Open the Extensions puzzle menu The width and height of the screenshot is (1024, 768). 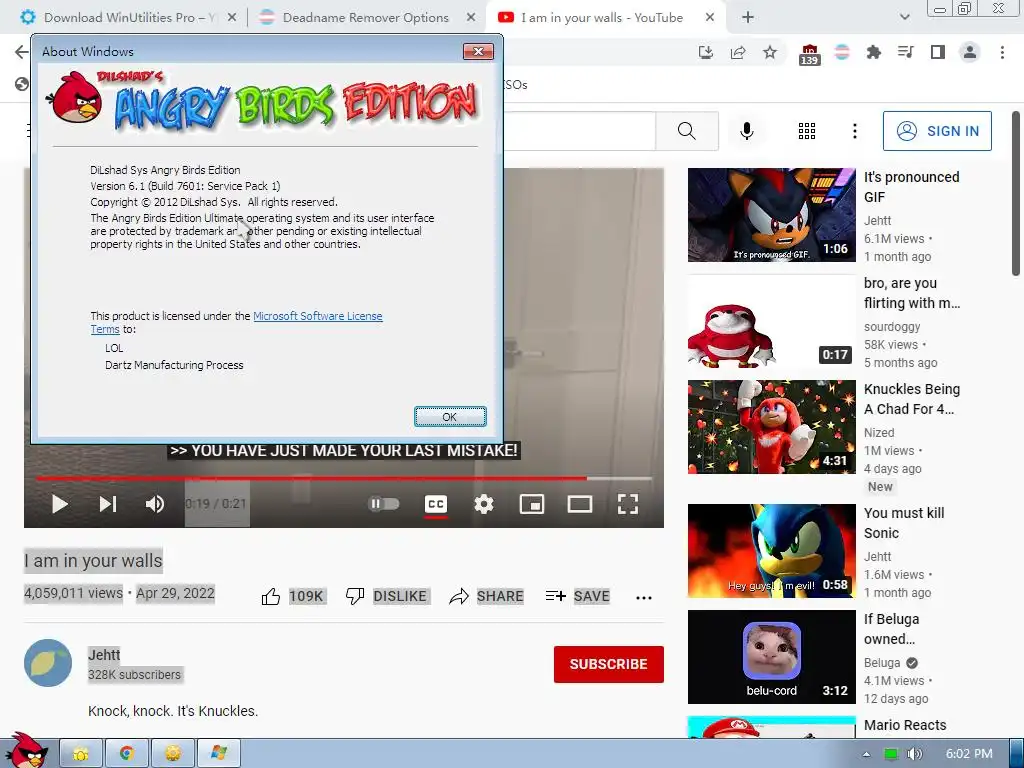point(874,52)
